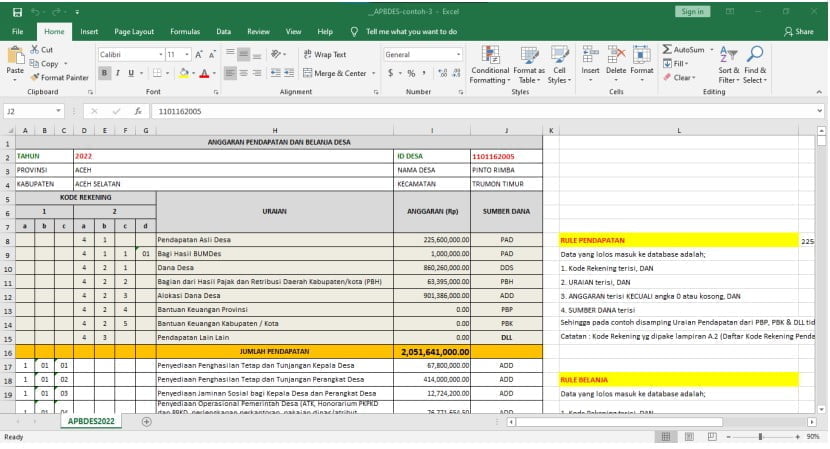Click the Orientation text angle icon

point(276,54)
